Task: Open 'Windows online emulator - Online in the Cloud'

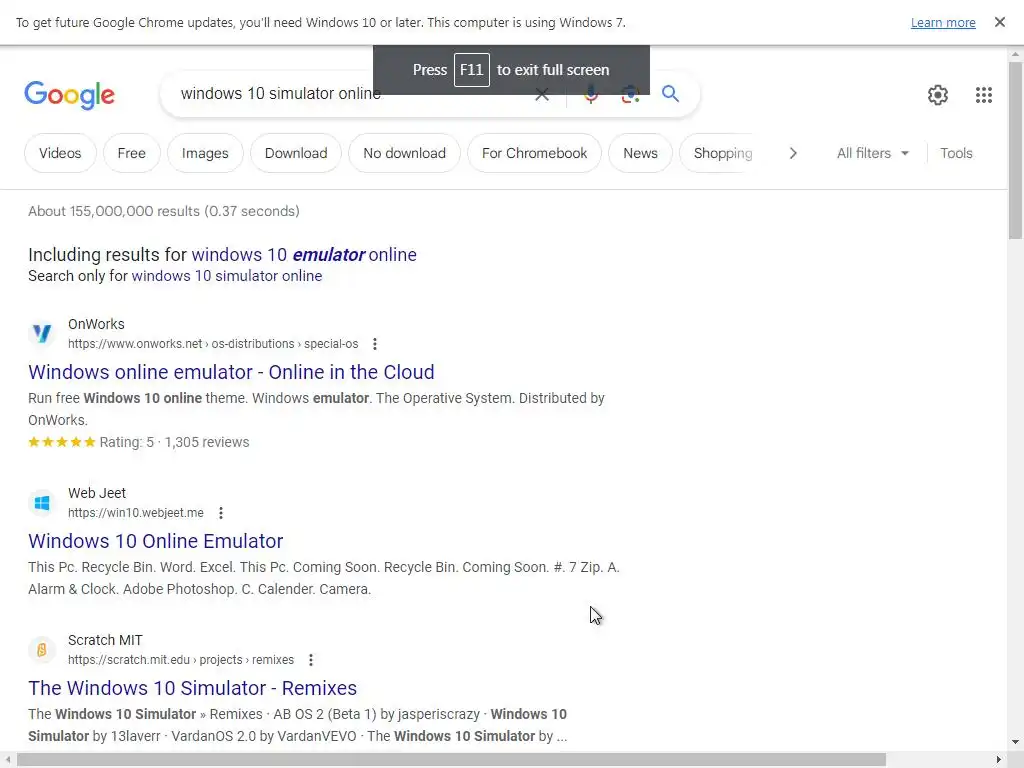Action: tap(231, 372)
